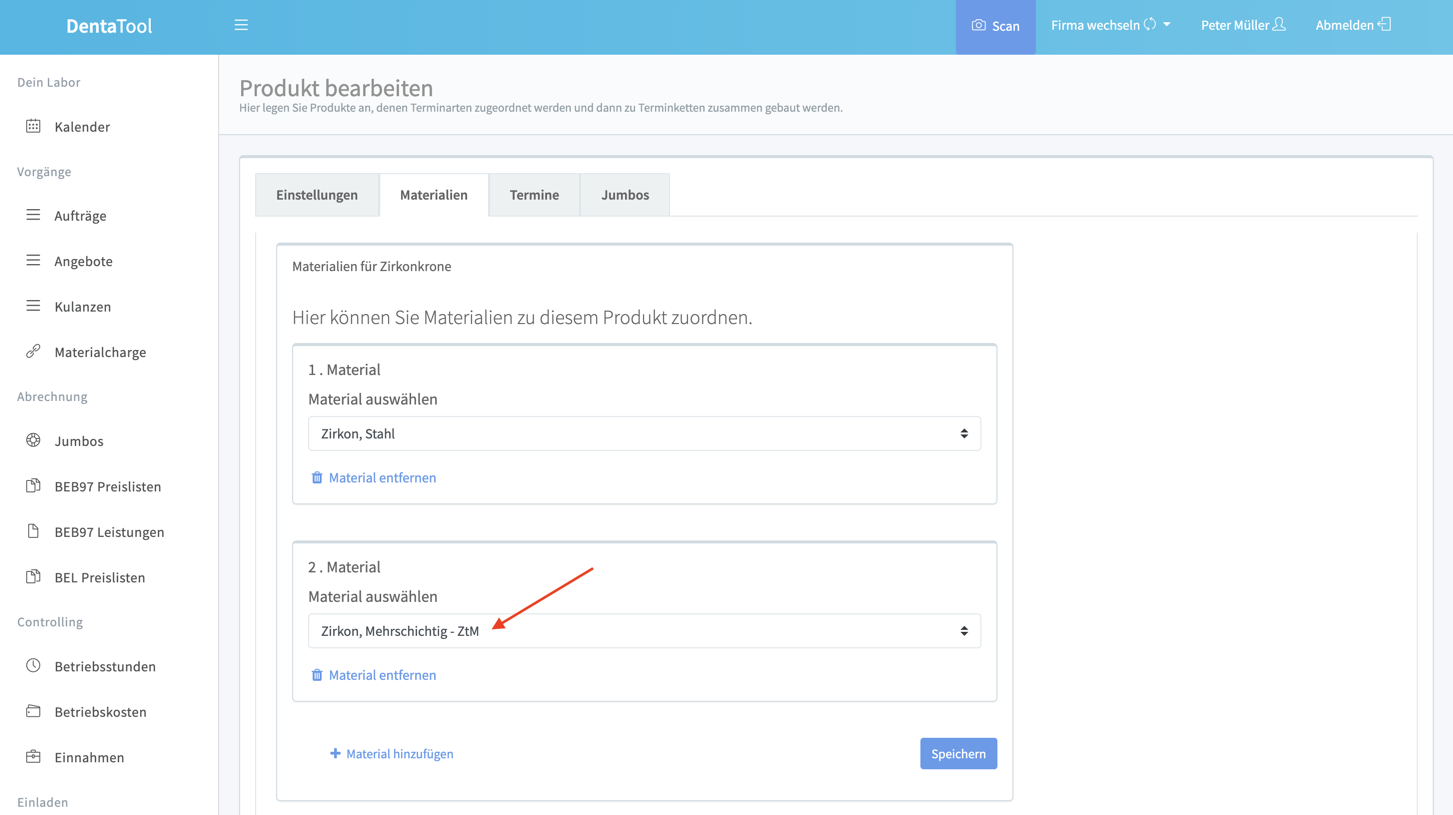1453x815 pixels.
Task: Open Materialcharge in the sidebar
Action: click(100, 352)
